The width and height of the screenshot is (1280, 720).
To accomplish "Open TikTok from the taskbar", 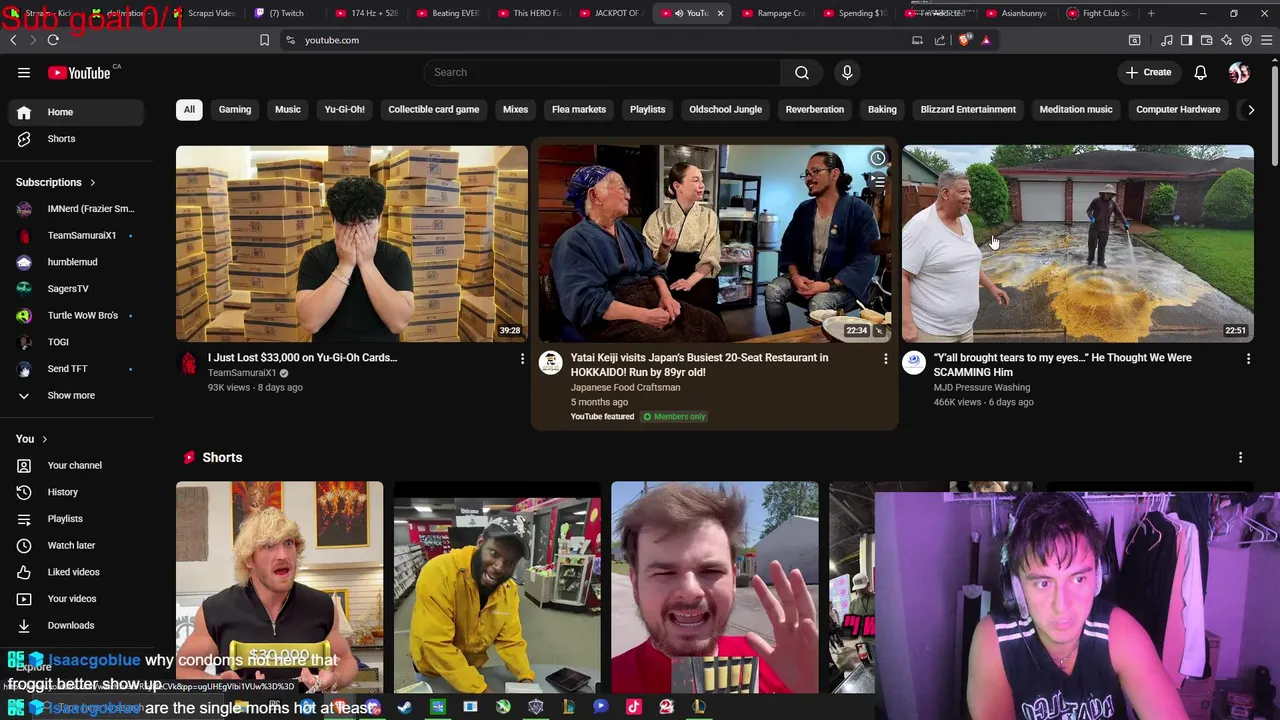I will click(633, 707).
